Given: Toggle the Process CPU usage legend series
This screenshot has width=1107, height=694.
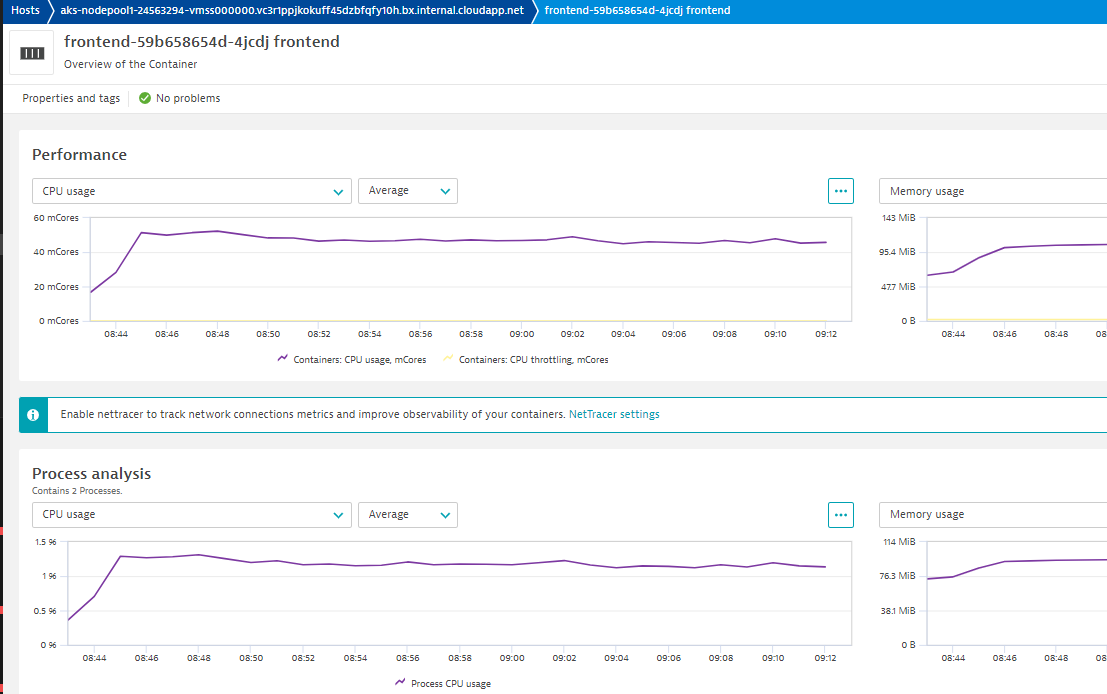Looking at the screenshot, I should click(450, 683).
